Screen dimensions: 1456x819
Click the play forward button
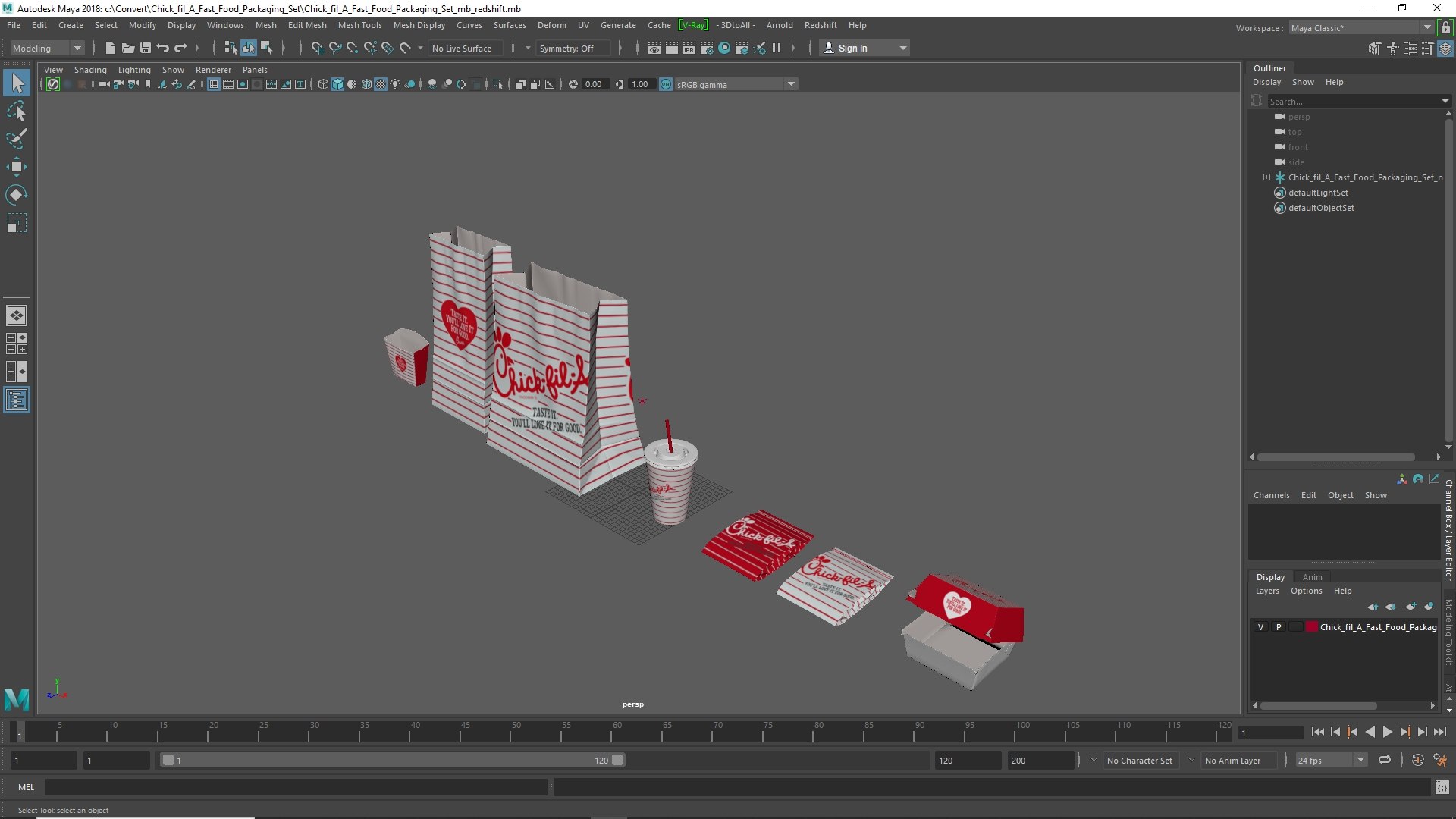pos(1387,732)
